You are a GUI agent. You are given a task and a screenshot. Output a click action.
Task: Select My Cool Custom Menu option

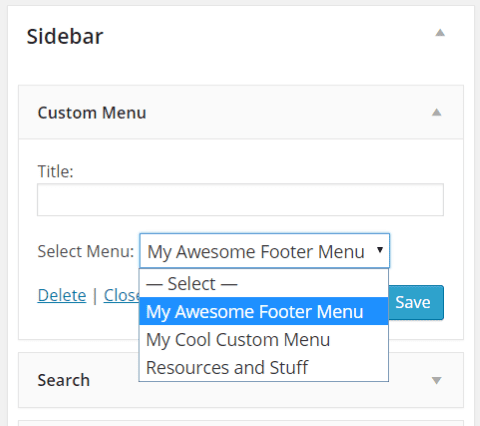[x=264, y=339]
